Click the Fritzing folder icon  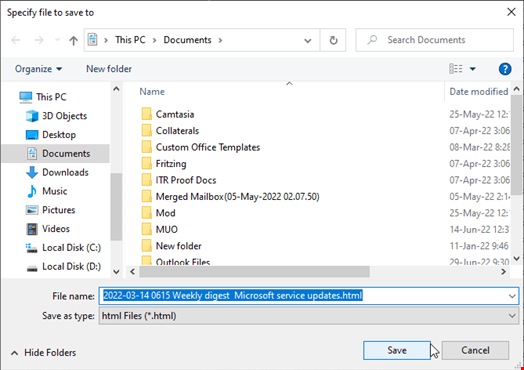[146, 163]
